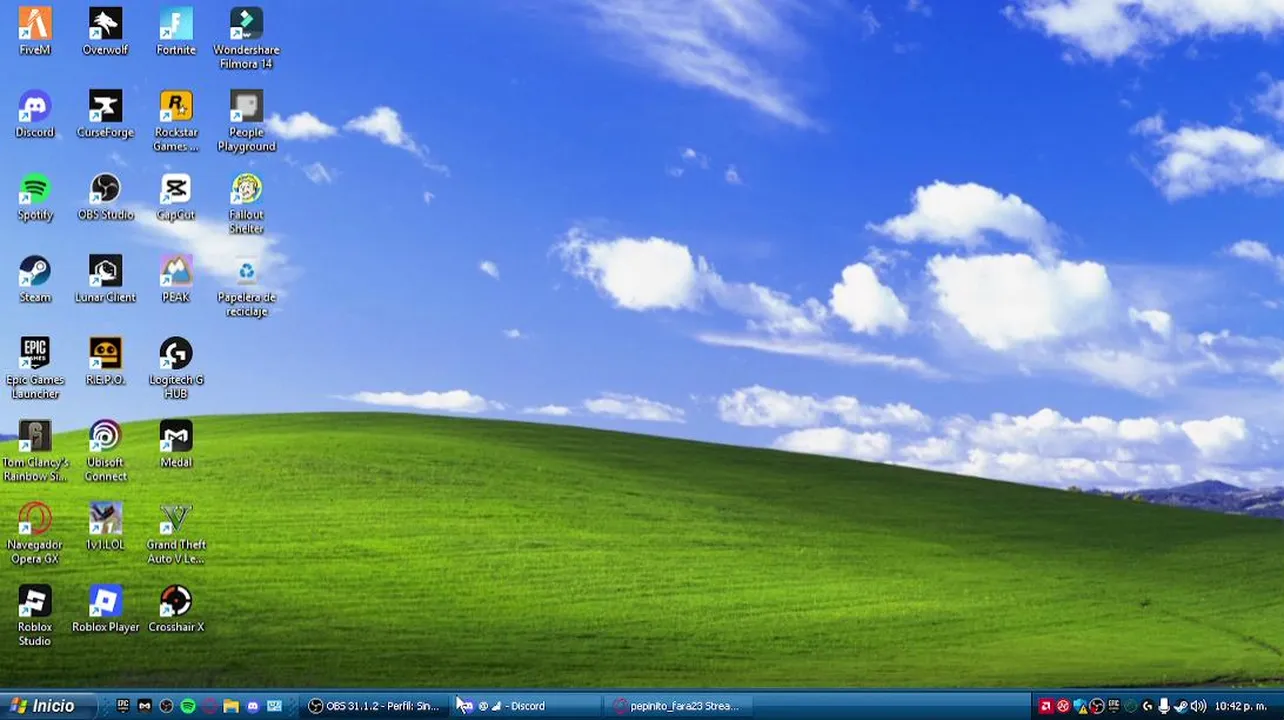Switch to the OBS 31.1.2 taskbar window

(375, 706)
